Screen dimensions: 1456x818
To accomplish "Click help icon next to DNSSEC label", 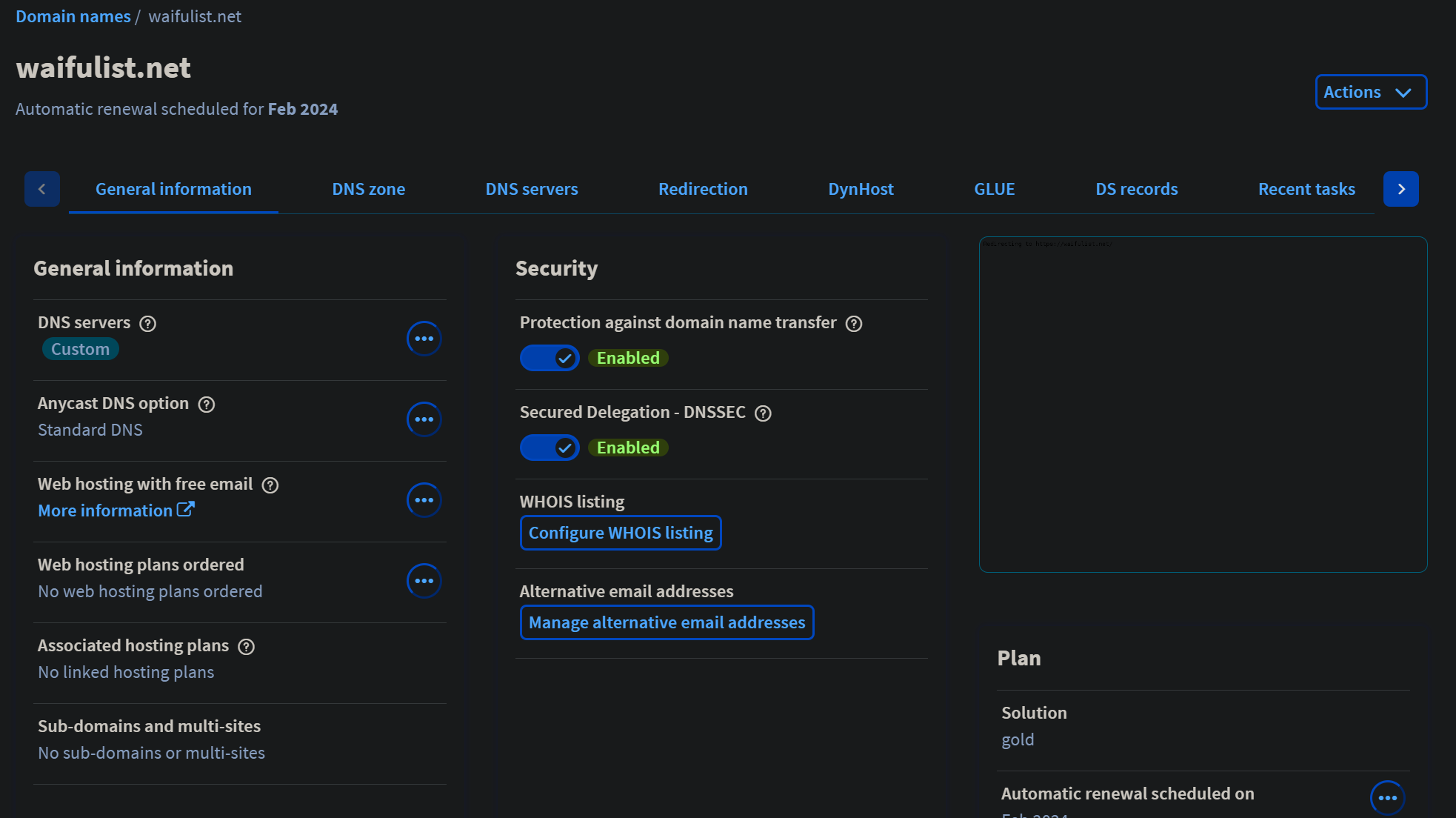I will 763,413.
